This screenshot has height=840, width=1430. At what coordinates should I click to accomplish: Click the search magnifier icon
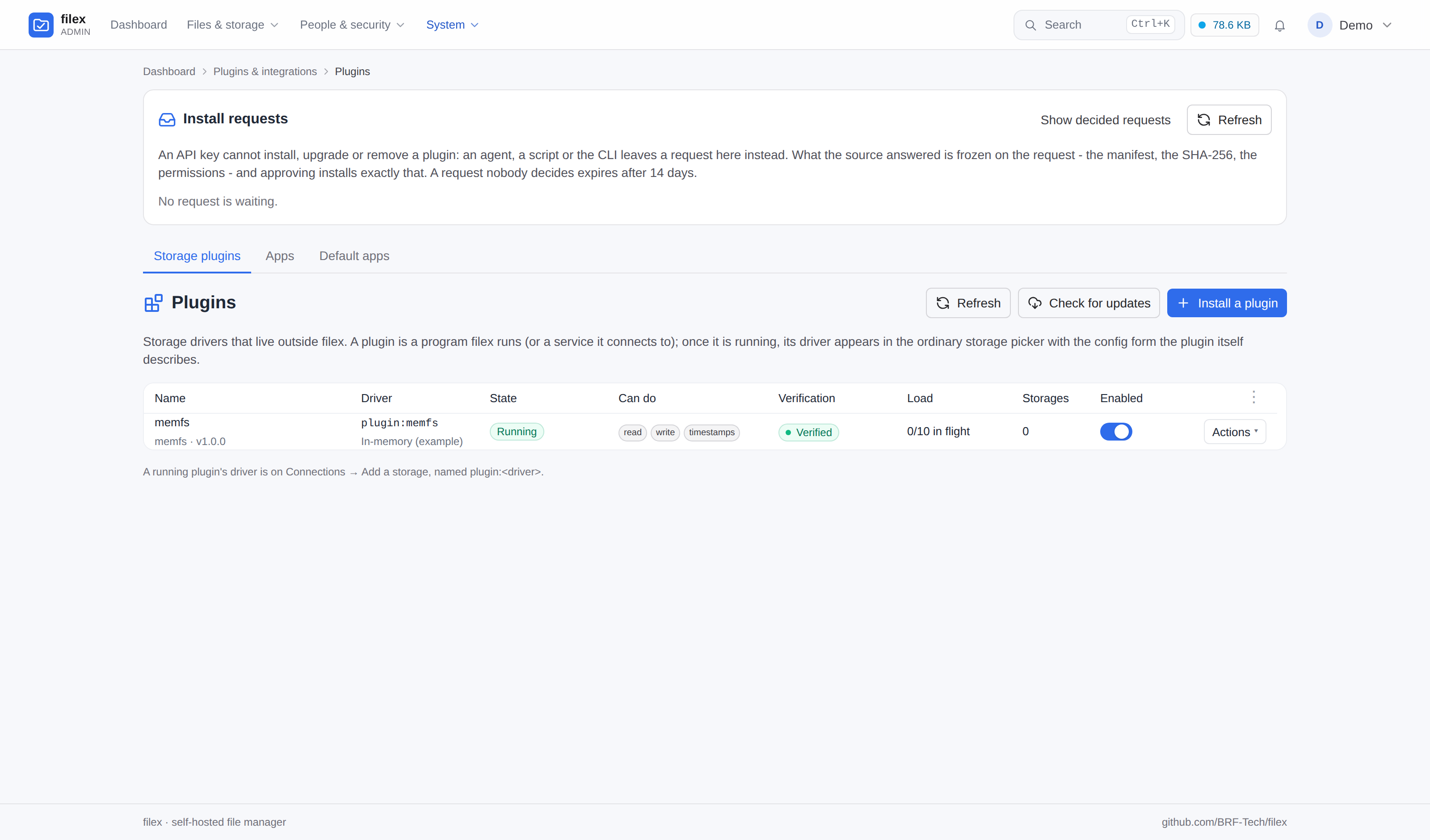[1030, 25]
